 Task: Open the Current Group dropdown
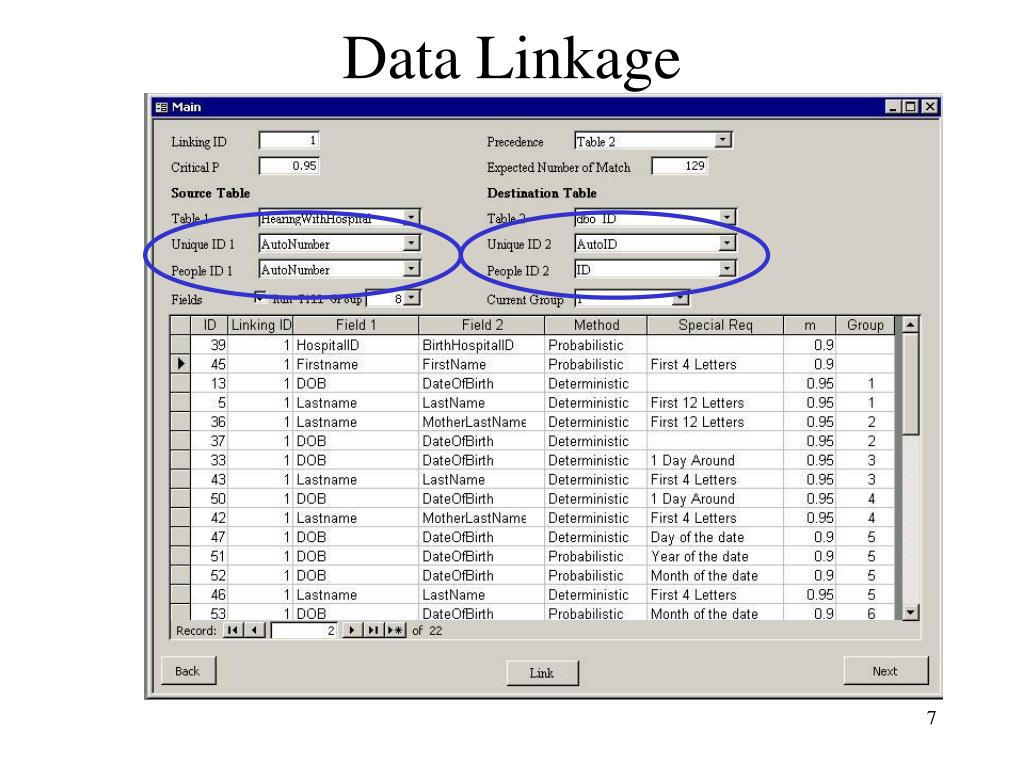pyautogui.click(x=680, y=298)
